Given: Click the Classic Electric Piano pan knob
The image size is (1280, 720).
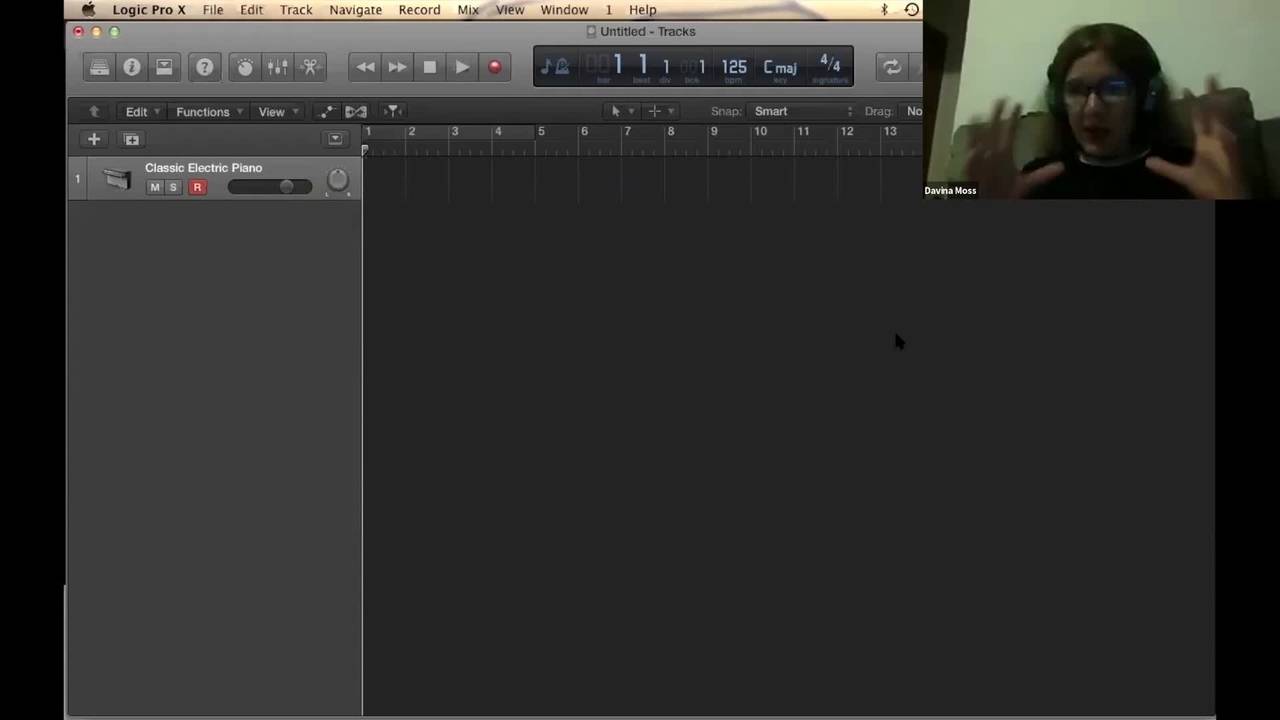Looking at the screenshot, I should [x=338, y=180].
